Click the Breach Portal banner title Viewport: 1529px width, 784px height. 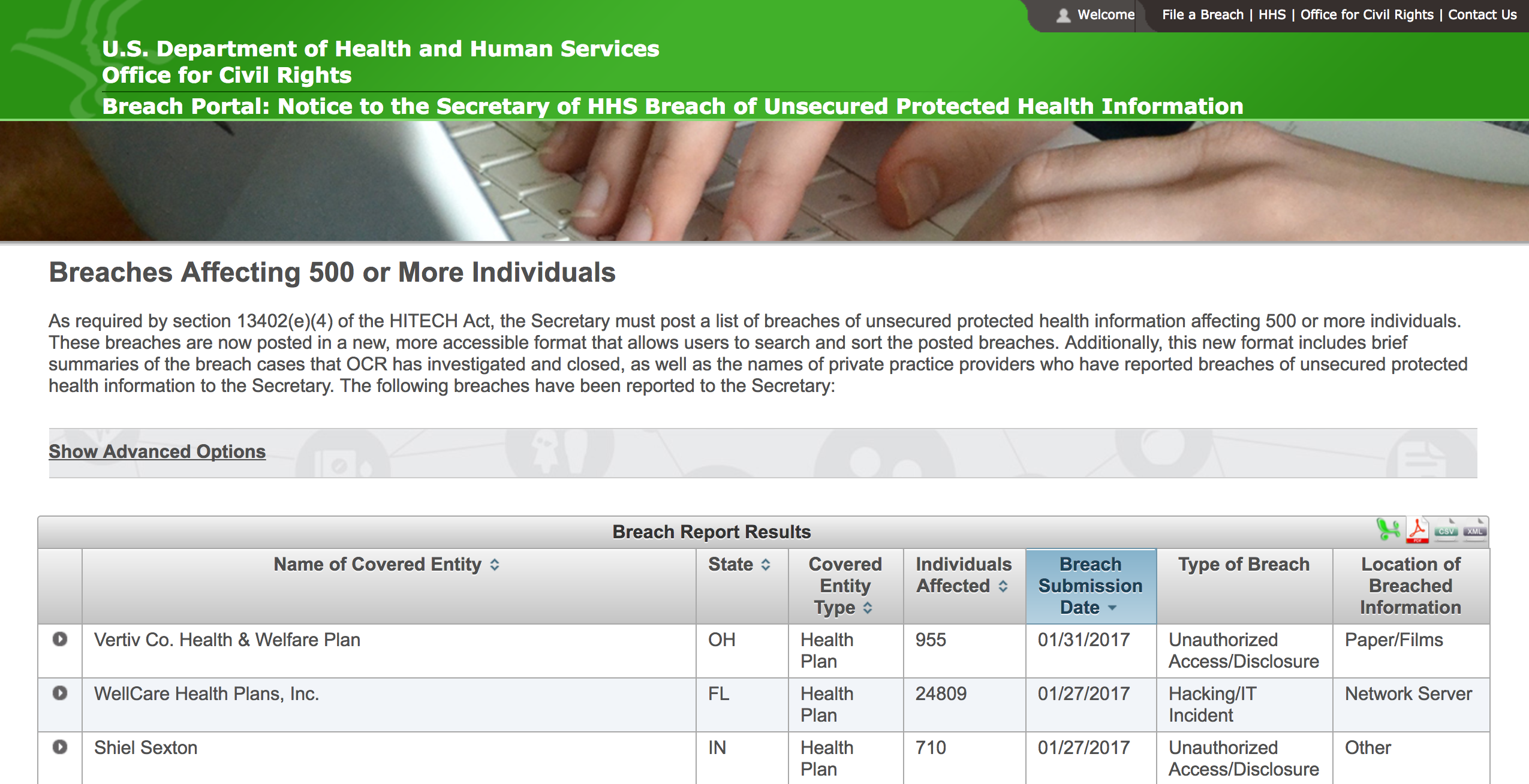tap(673, 106)
